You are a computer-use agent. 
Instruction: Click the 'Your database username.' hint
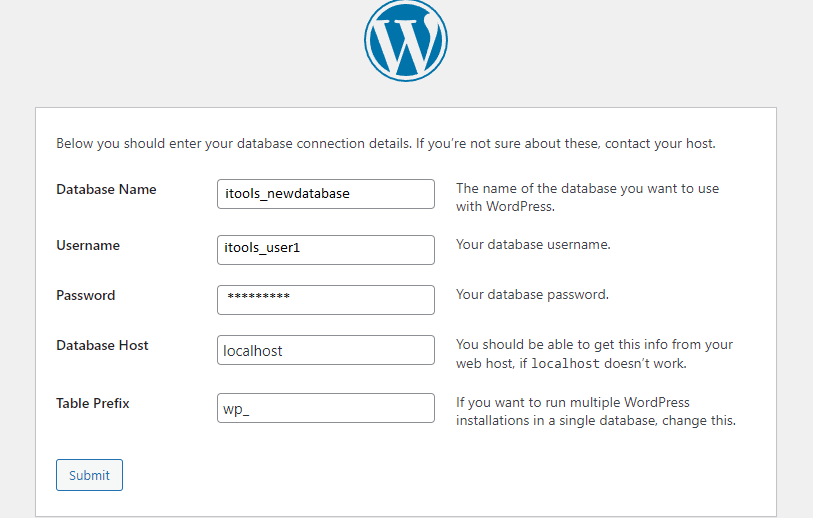click(x=533, y=244)
